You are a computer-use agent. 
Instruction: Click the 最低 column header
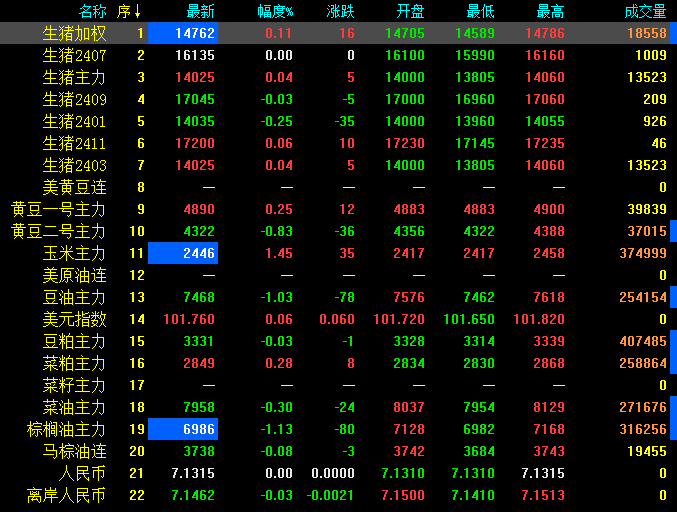[480, 12]
